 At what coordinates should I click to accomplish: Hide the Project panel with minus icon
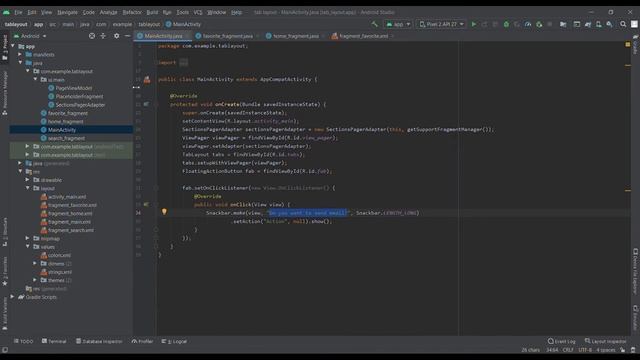tap(127, 36)
